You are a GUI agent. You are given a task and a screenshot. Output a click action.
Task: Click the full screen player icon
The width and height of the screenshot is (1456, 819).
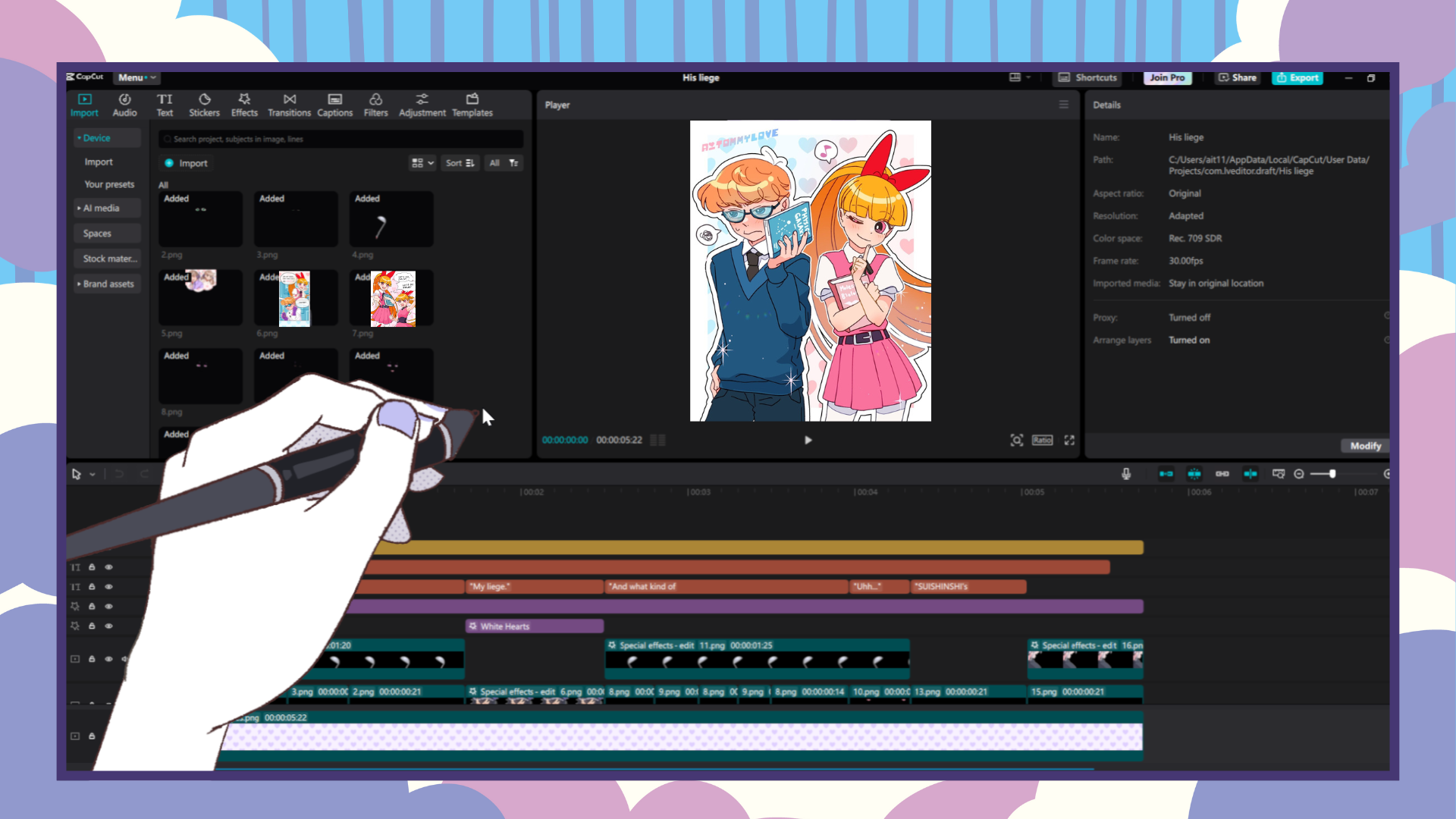(1069, 440)
